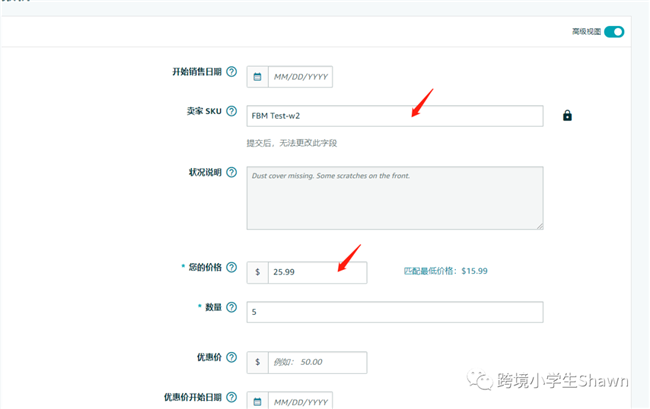Toggle the 高级视图 advanced view switch

614,32
